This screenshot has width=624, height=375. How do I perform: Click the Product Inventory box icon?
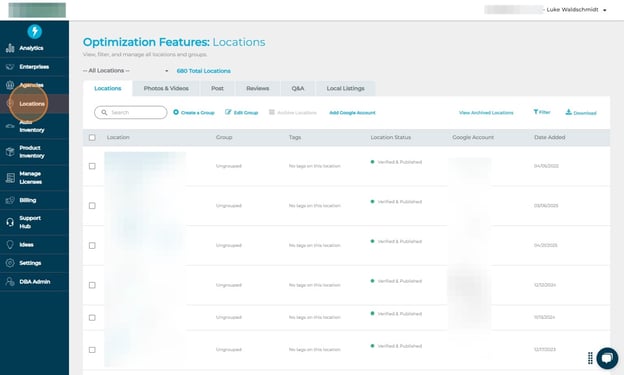point(10,152)
